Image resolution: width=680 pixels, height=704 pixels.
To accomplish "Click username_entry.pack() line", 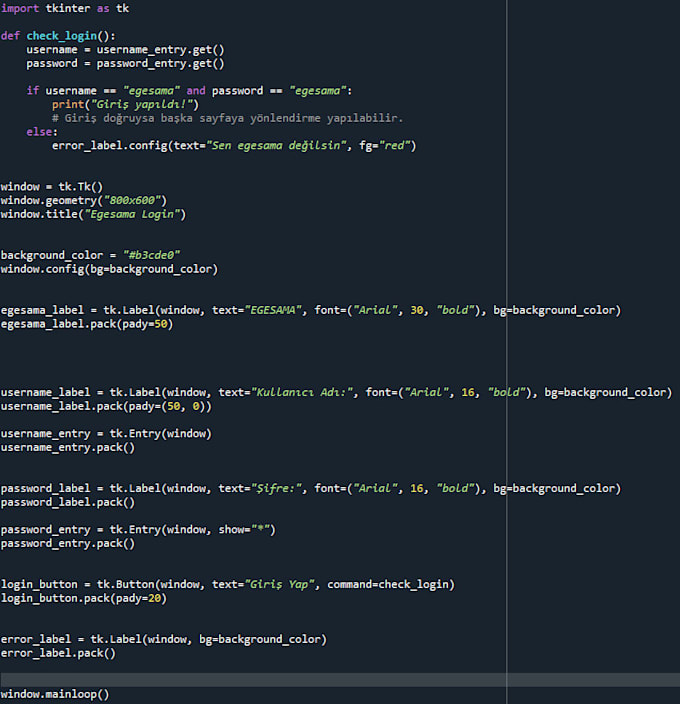I will pyautogui.click(x=67, y=448).
